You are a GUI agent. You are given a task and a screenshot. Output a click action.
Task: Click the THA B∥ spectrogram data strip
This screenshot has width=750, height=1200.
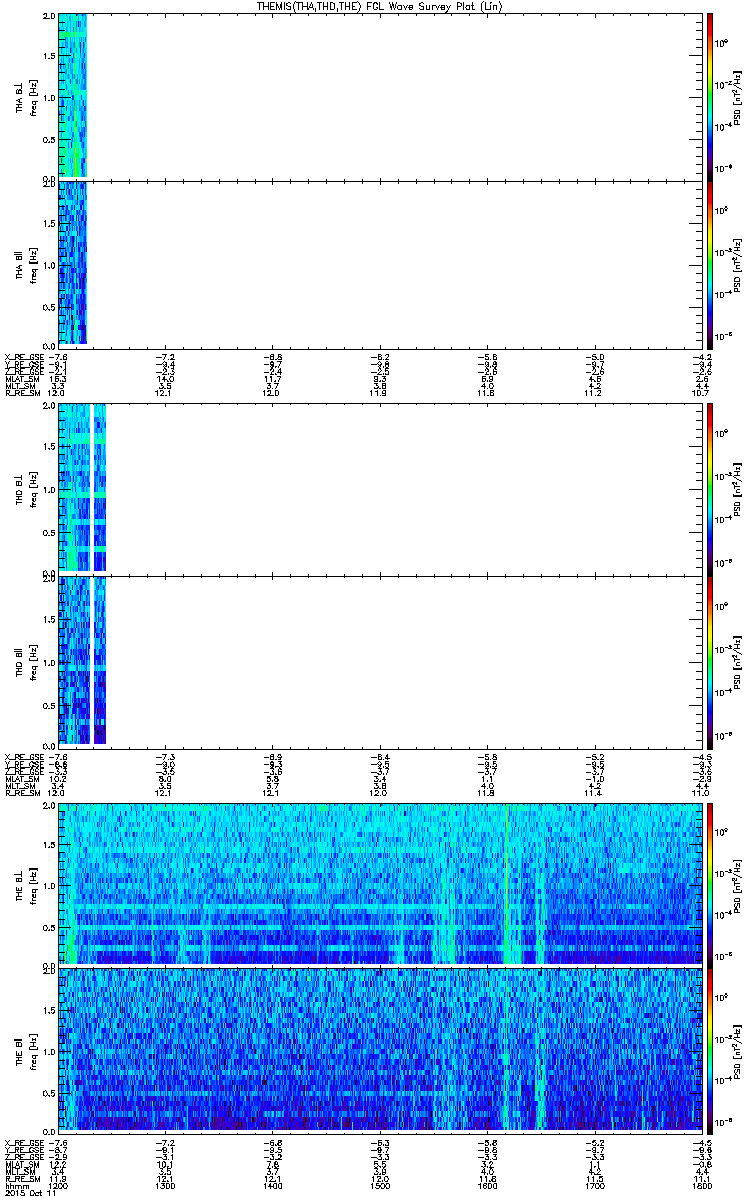point(73,263)
